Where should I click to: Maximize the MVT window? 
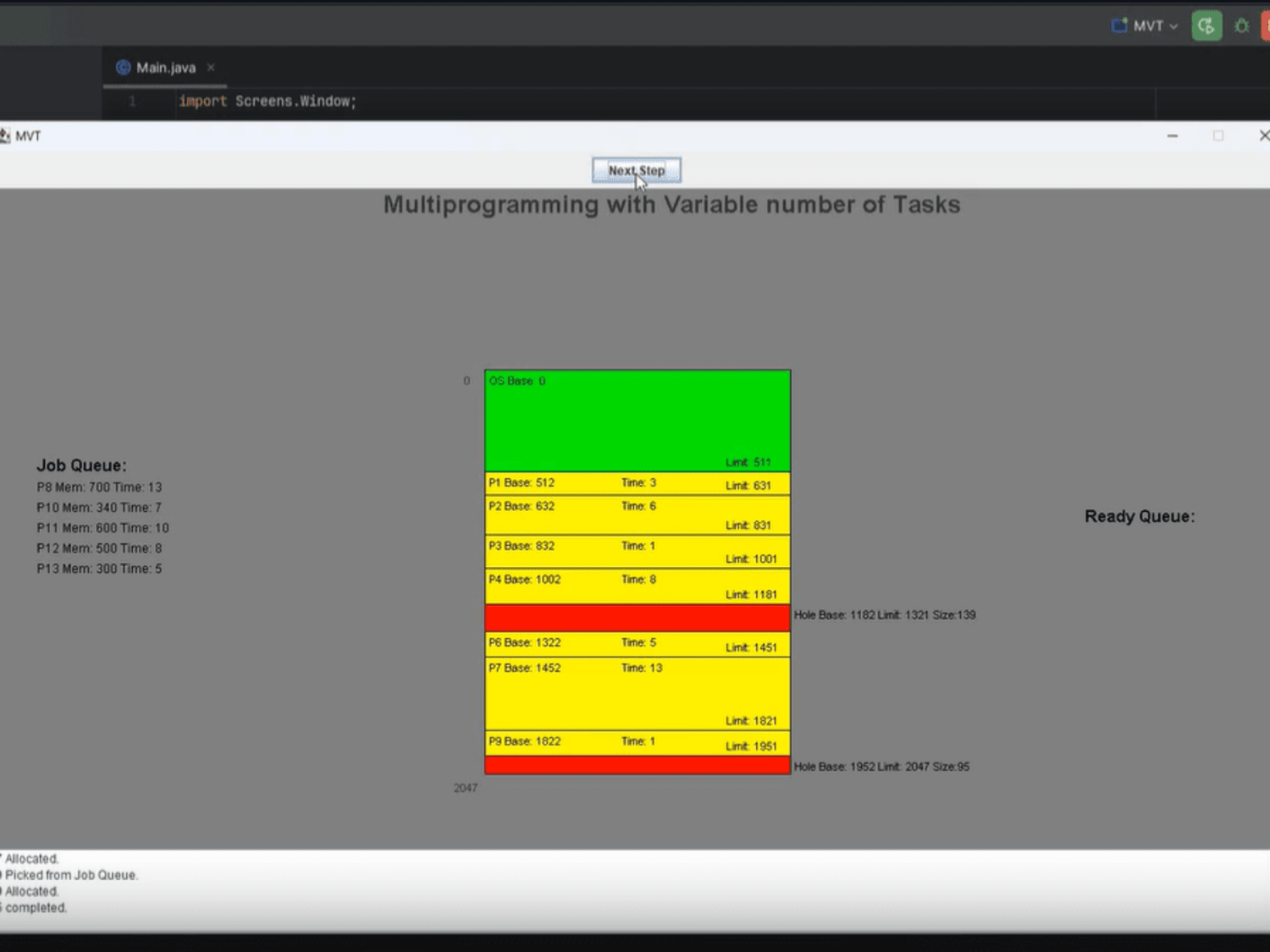click(1218, 135)
